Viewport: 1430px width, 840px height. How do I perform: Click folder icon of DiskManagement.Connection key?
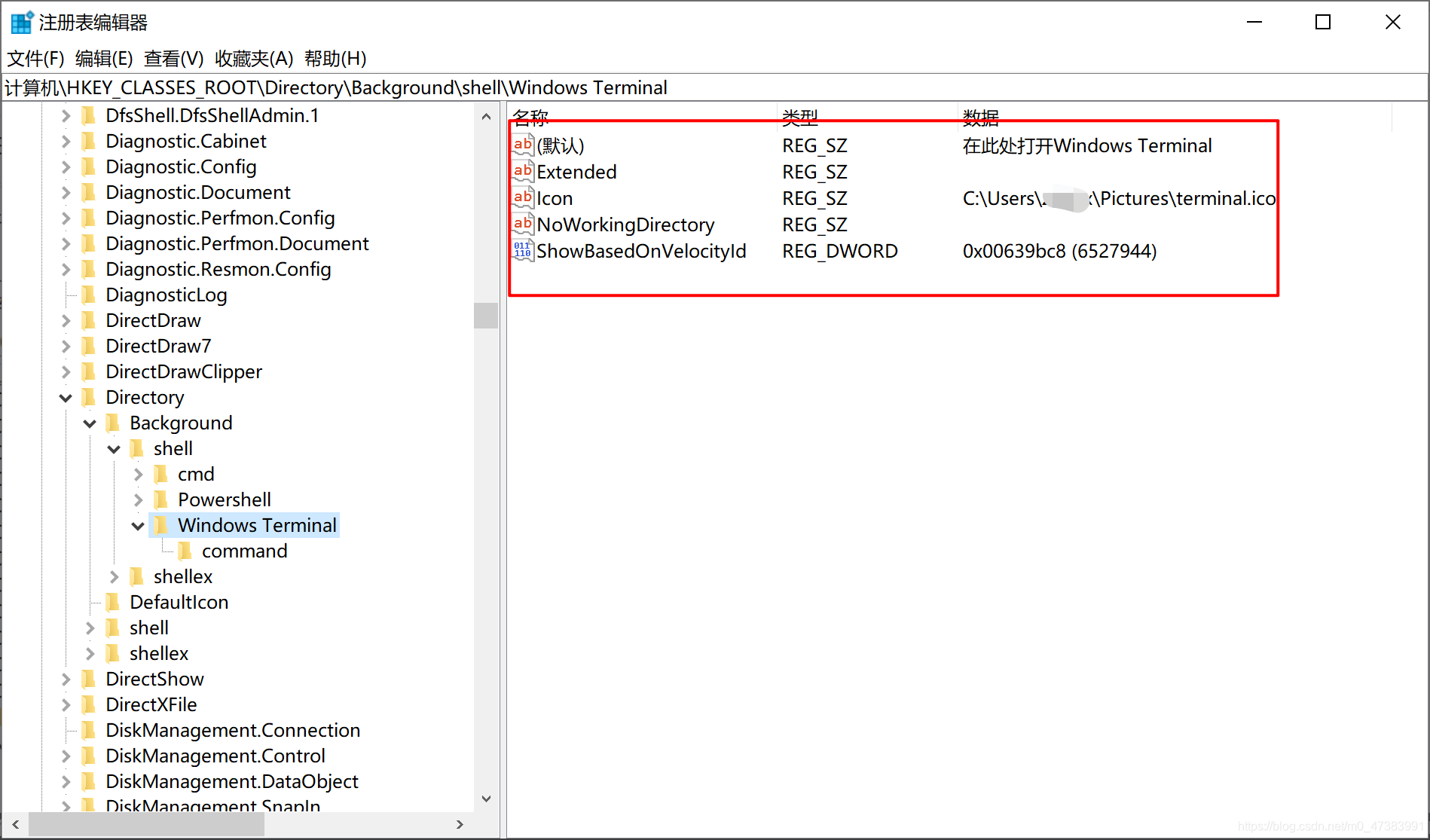[x=89, y=730]
